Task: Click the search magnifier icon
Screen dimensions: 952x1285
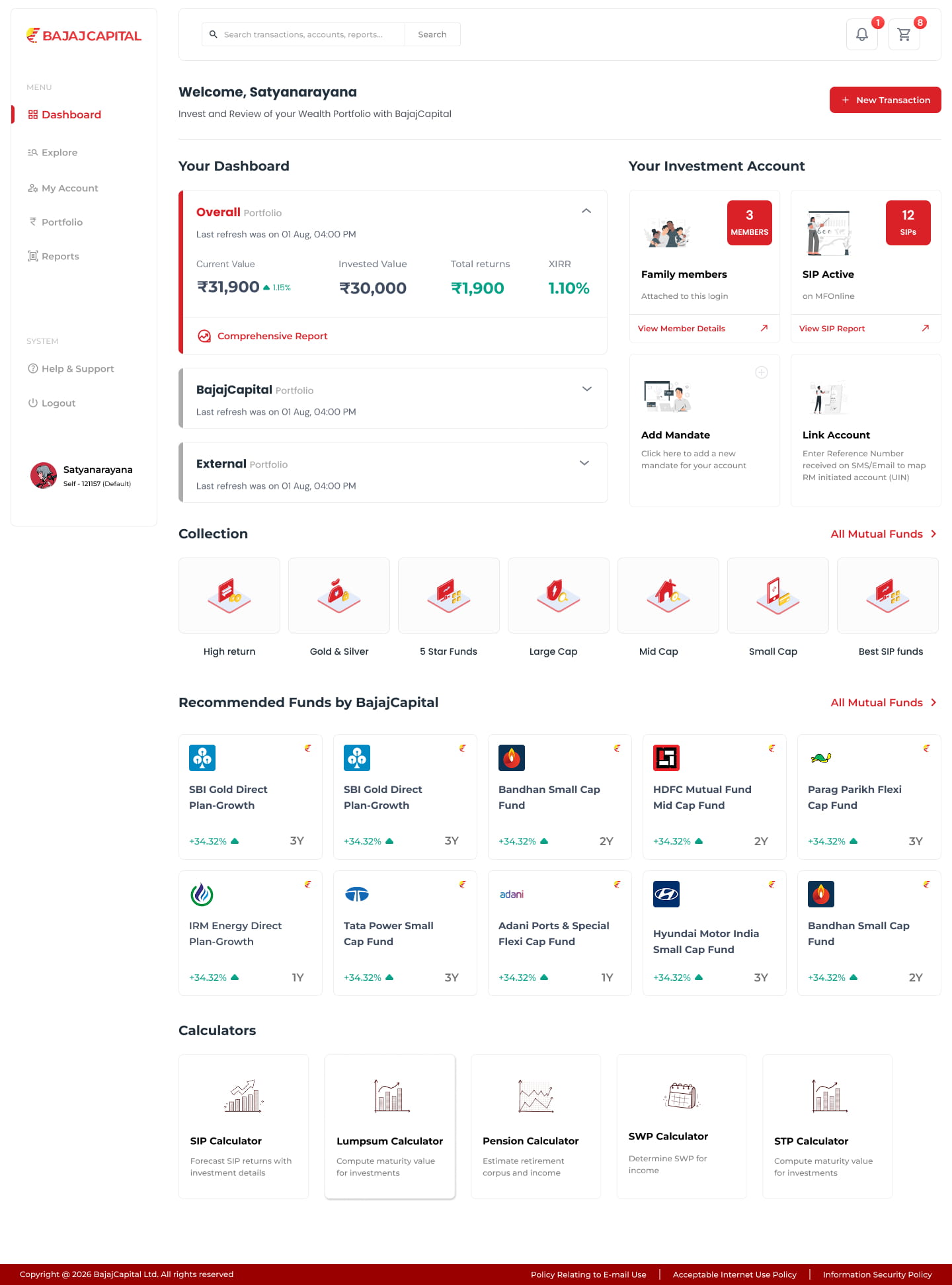Action: pyautogui.click(x=214, y=34)
